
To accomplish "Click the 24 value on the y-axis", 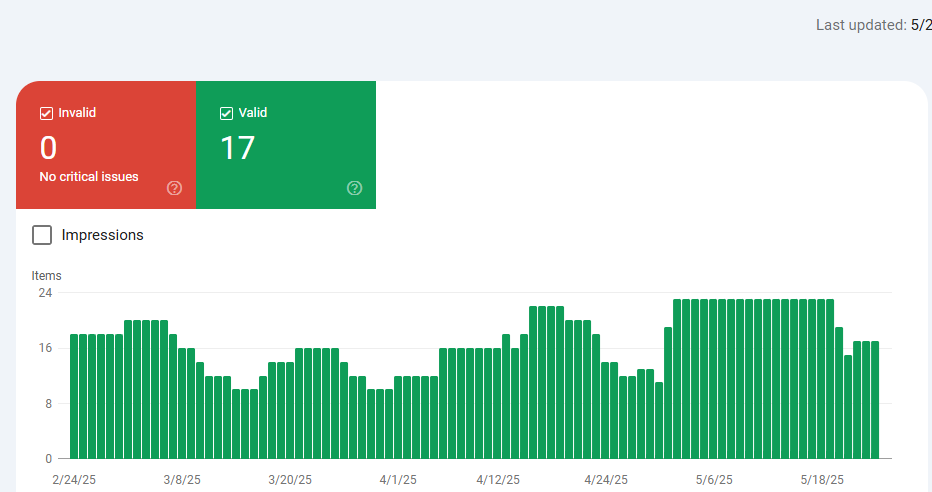I will tap(45, 293).
